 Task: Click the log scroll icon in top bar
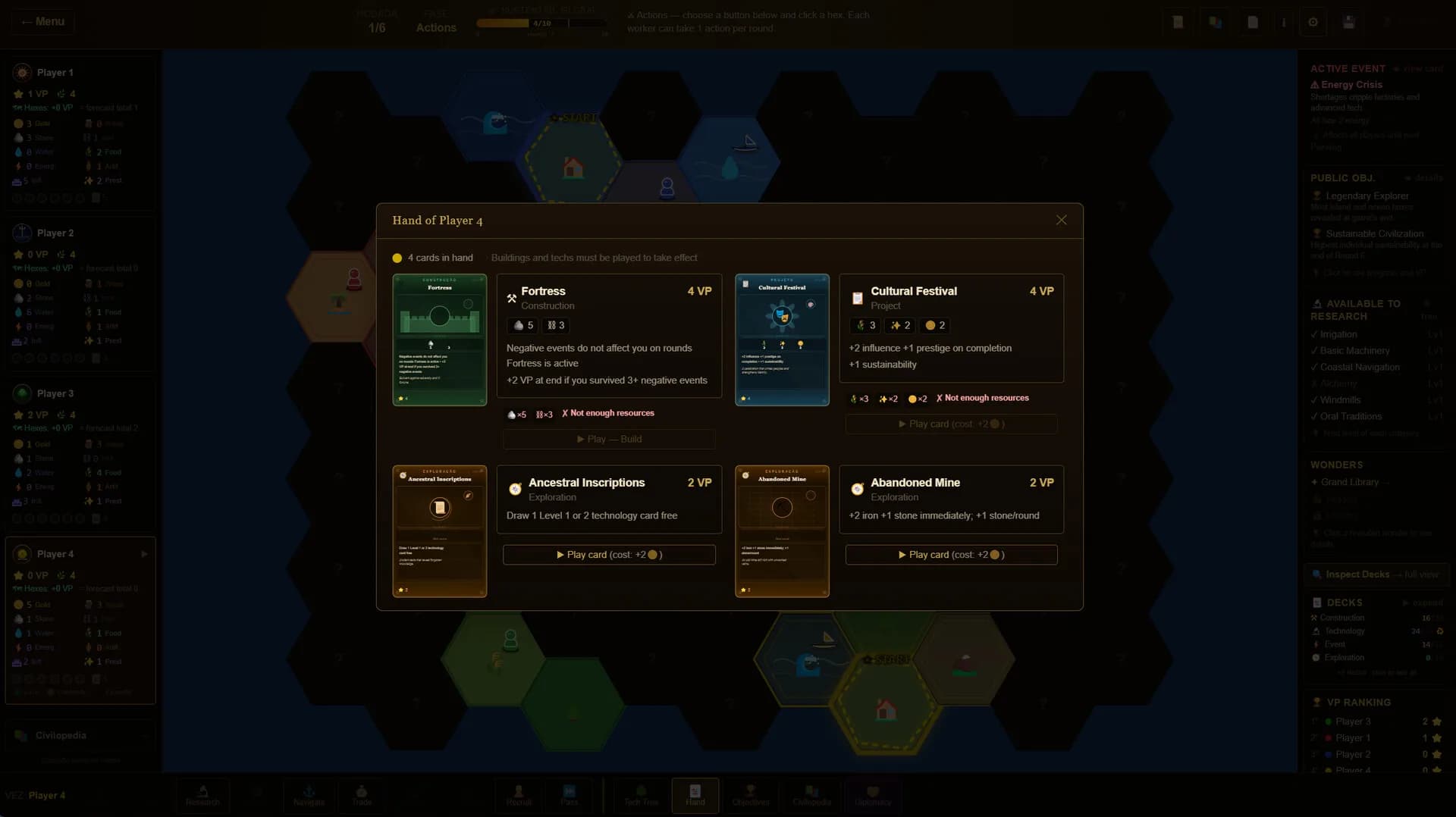(1178, 22)
